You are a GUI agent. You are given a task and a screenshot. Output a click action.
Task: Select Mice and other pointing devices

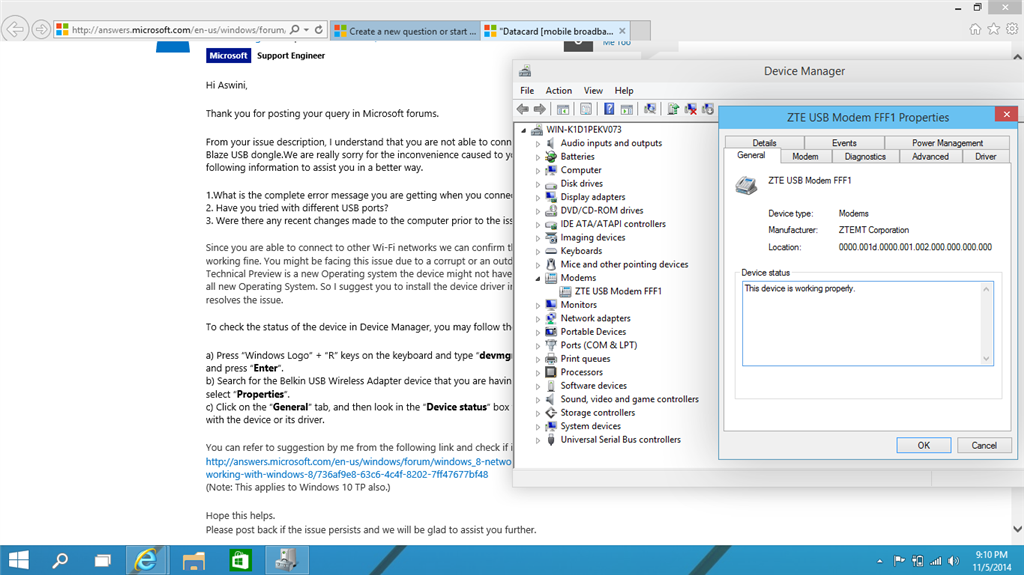click(x=624, y=265)
